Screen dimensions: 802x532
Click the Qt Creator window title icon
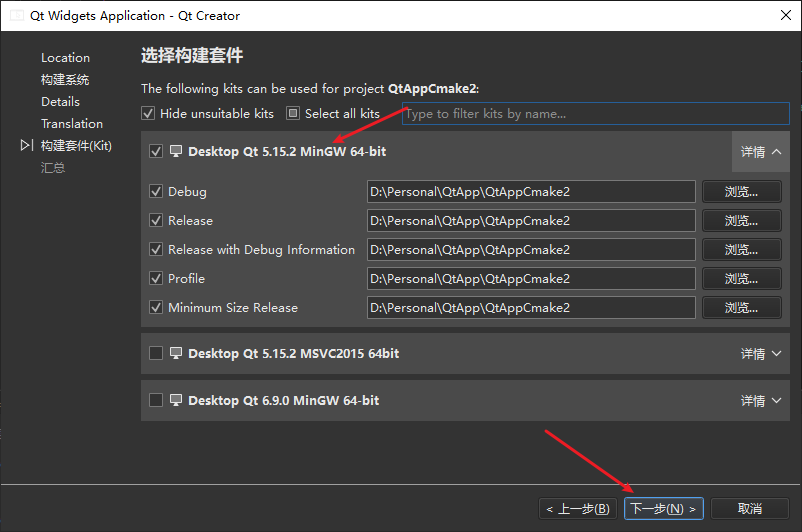[17, 15]
